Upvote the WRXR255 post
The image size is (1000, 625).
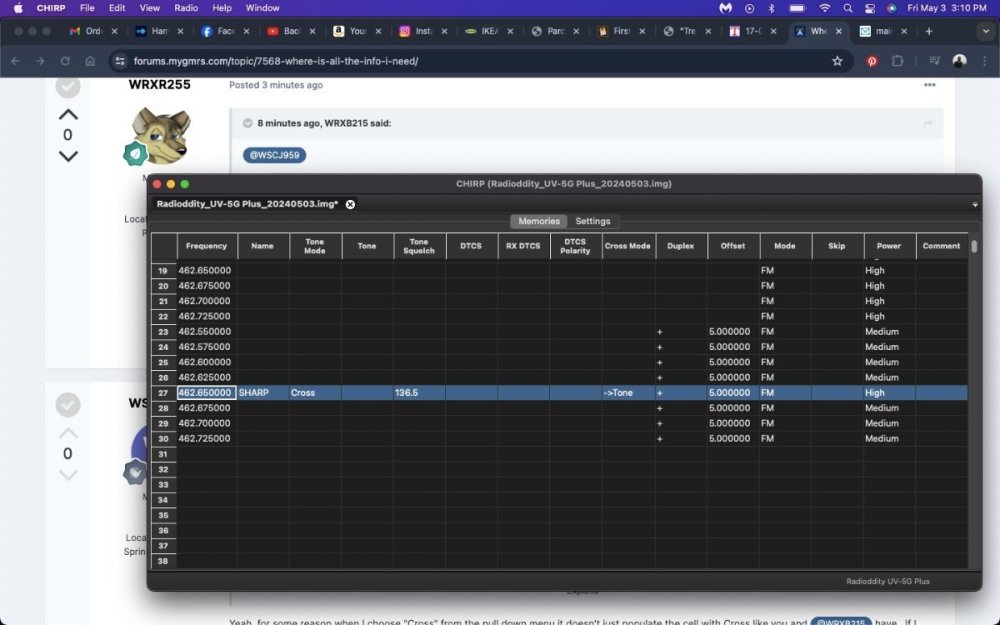click(x=68, y=114)
